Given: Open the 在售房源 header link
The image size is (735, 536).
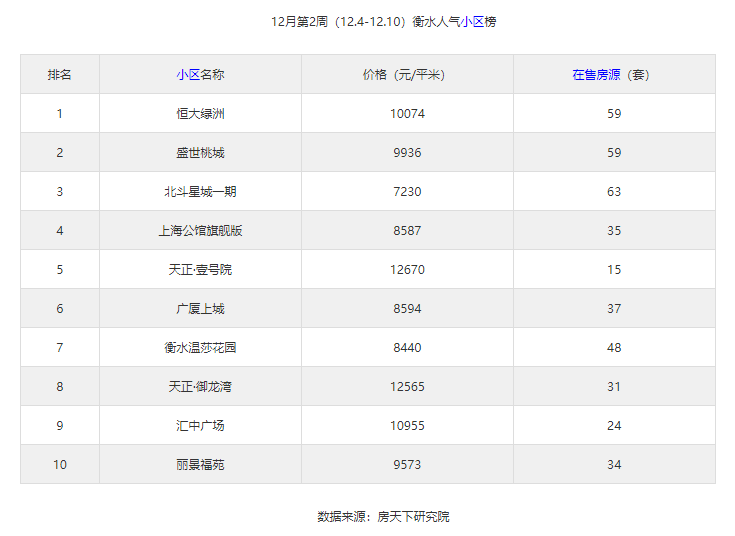Looking at the screenshot, I should click(x=596, y=75).
